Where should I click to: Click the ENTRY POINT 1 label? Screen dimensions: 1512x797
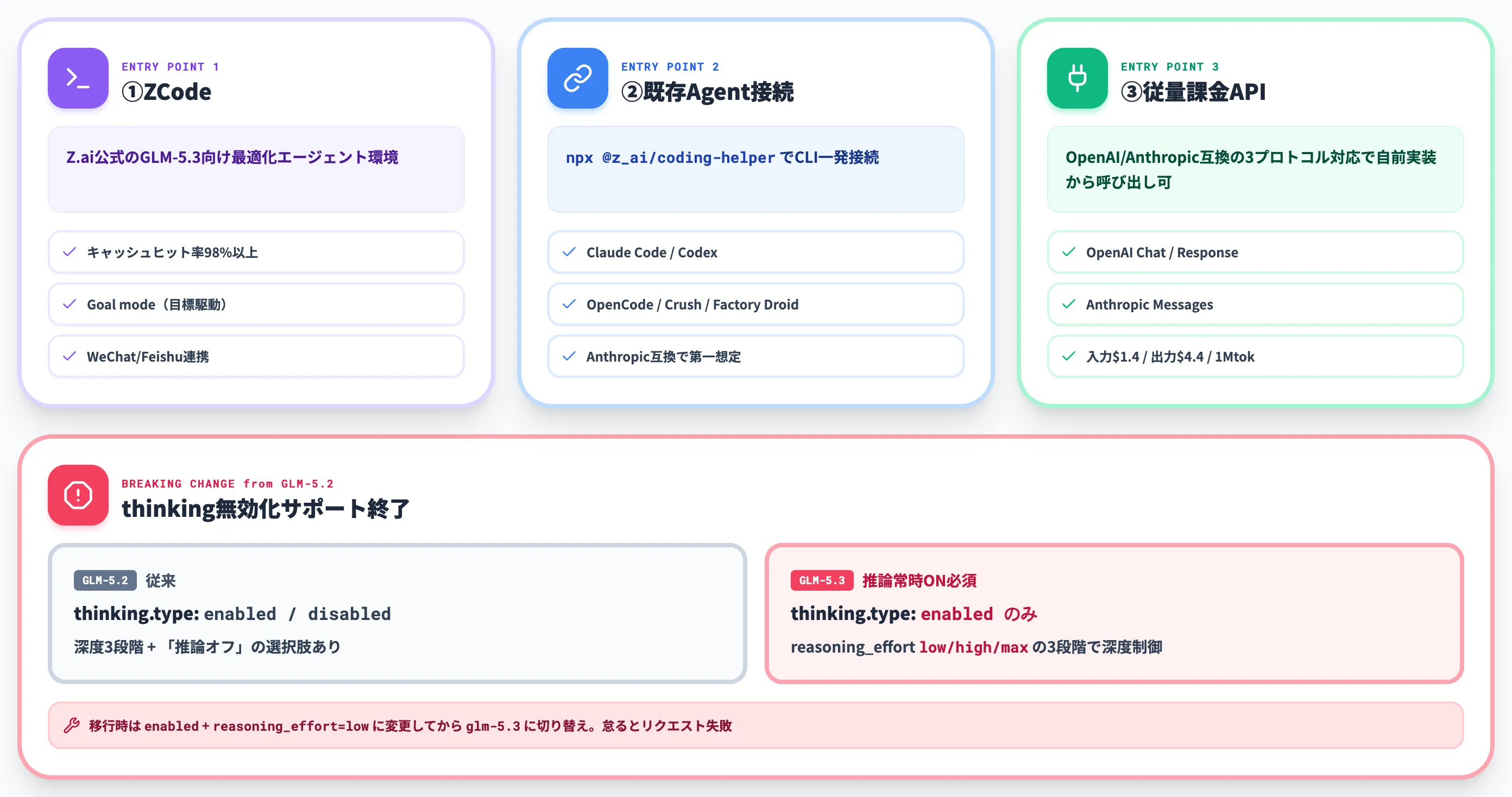click(170, 67)
